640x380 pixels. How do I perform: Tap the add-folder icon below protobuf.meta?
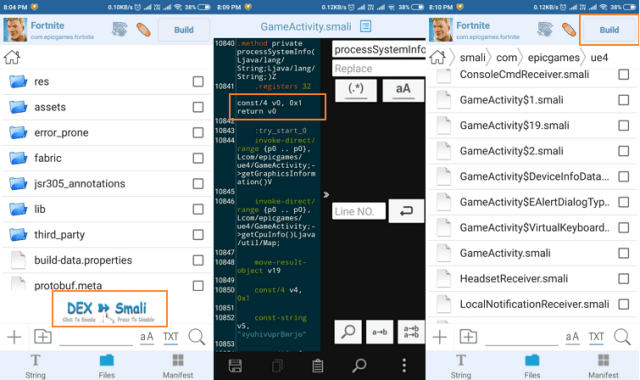point(43,337)
